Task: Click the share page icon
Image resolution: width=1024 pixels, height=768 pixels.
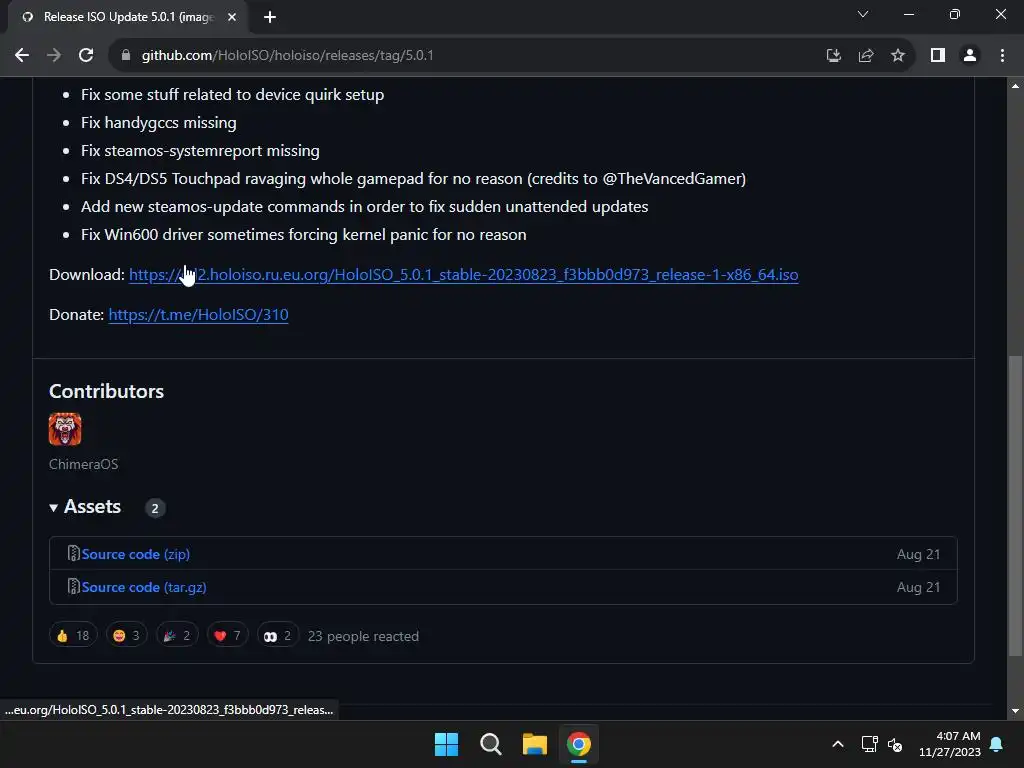Action: click(866, 56)
